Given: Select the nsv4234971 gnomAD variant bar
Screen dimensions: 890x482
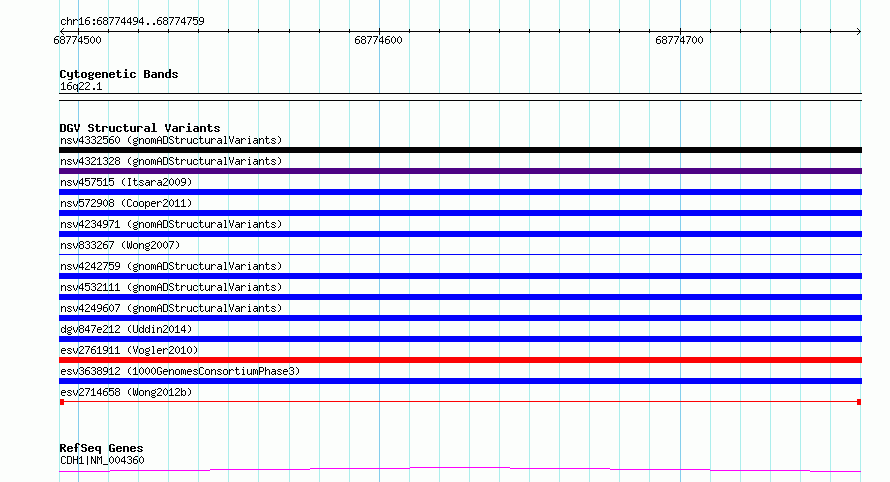Looking at the screenshot, I should 460,234.
